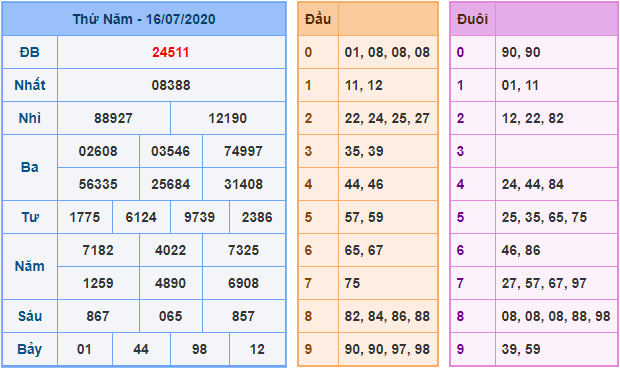Screen dimensions: 620x369
Task: Click the 'ĐB' row label
Action: pos(30,52)
